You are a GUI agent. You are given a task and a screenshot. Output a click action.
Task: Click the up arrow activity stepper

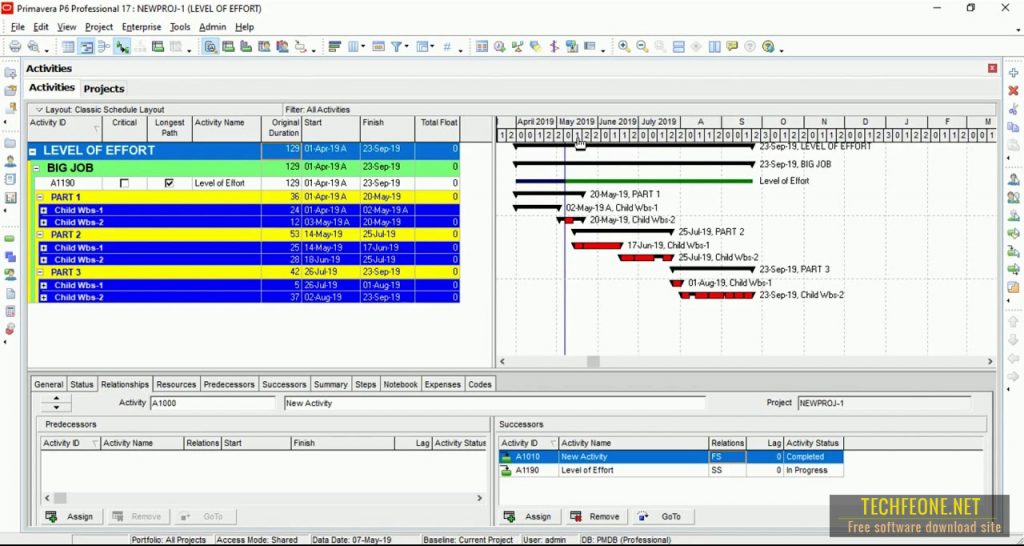point(56,398)
